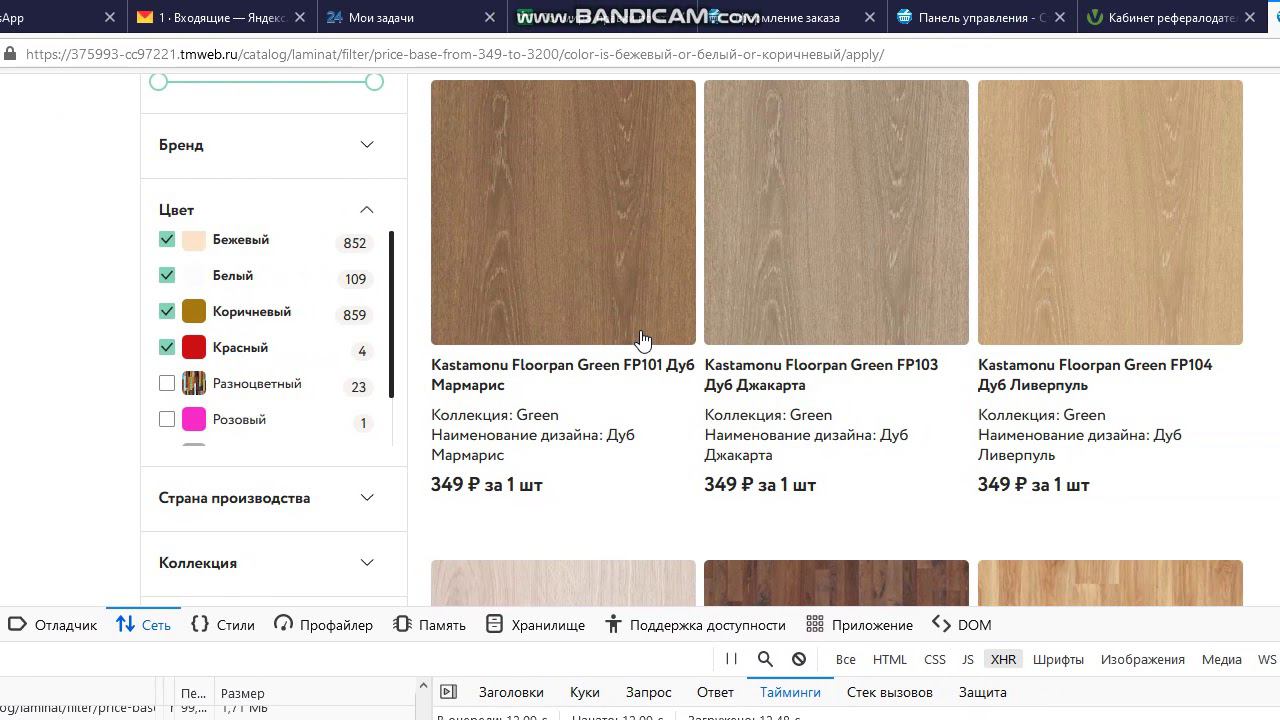The height and width of the screenshot is (720, 1280).
Task: Select the Сеть devtools panel
Action: [143, 625]
